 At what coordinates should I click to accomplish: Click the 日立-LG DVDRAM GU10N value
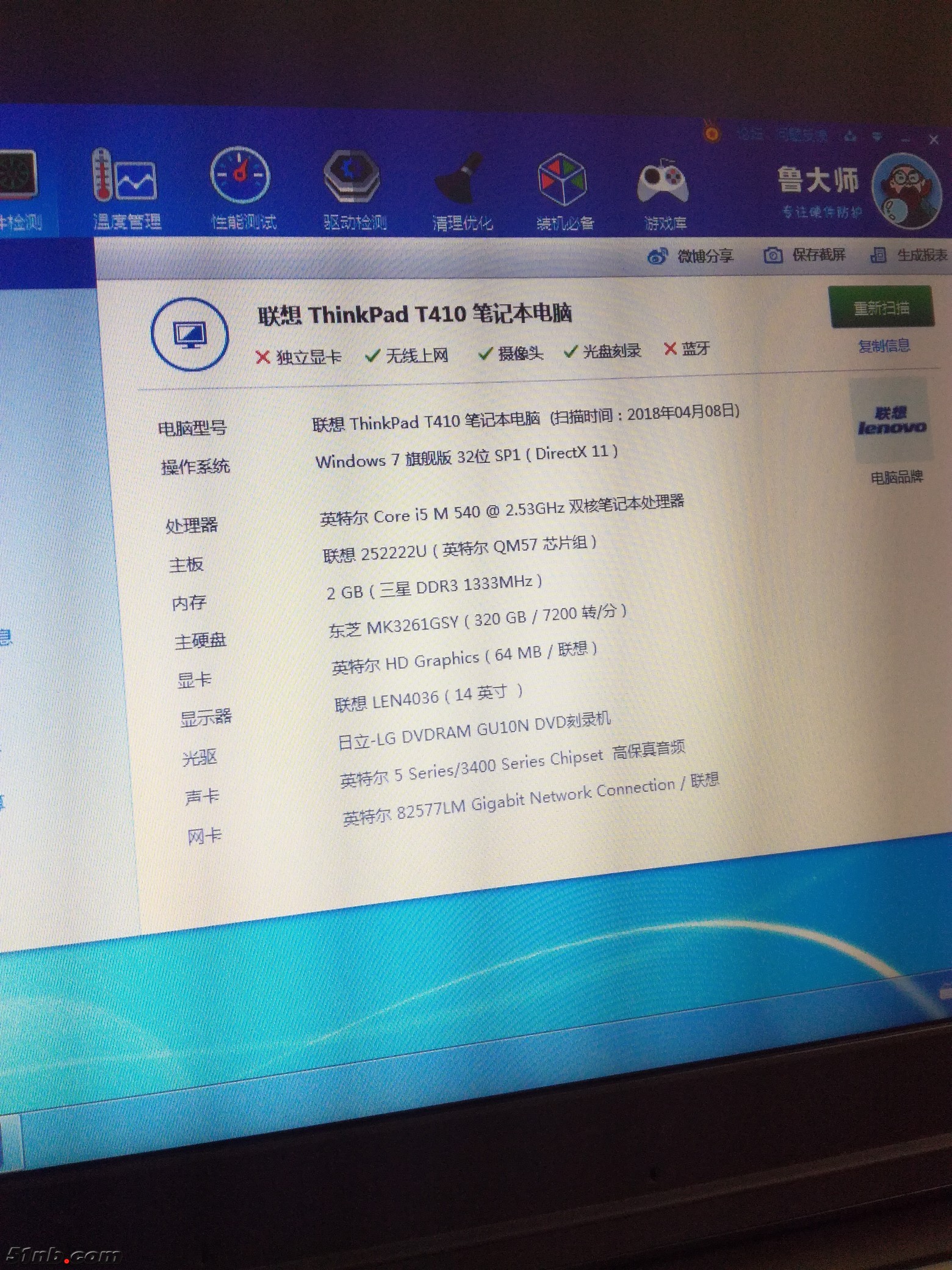[474, 731]
